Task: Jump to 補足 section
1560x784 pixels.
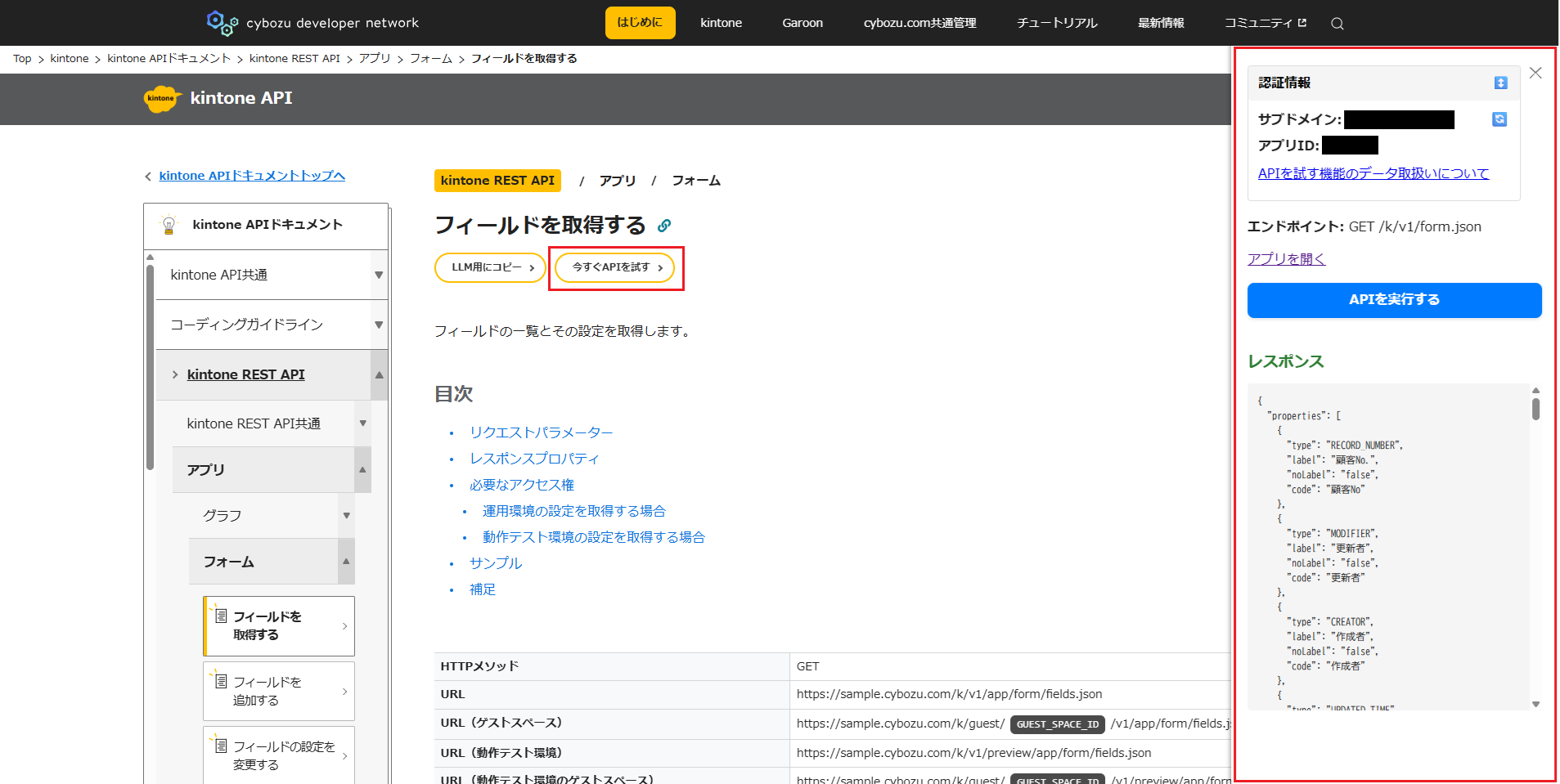Action: (483, 589)
